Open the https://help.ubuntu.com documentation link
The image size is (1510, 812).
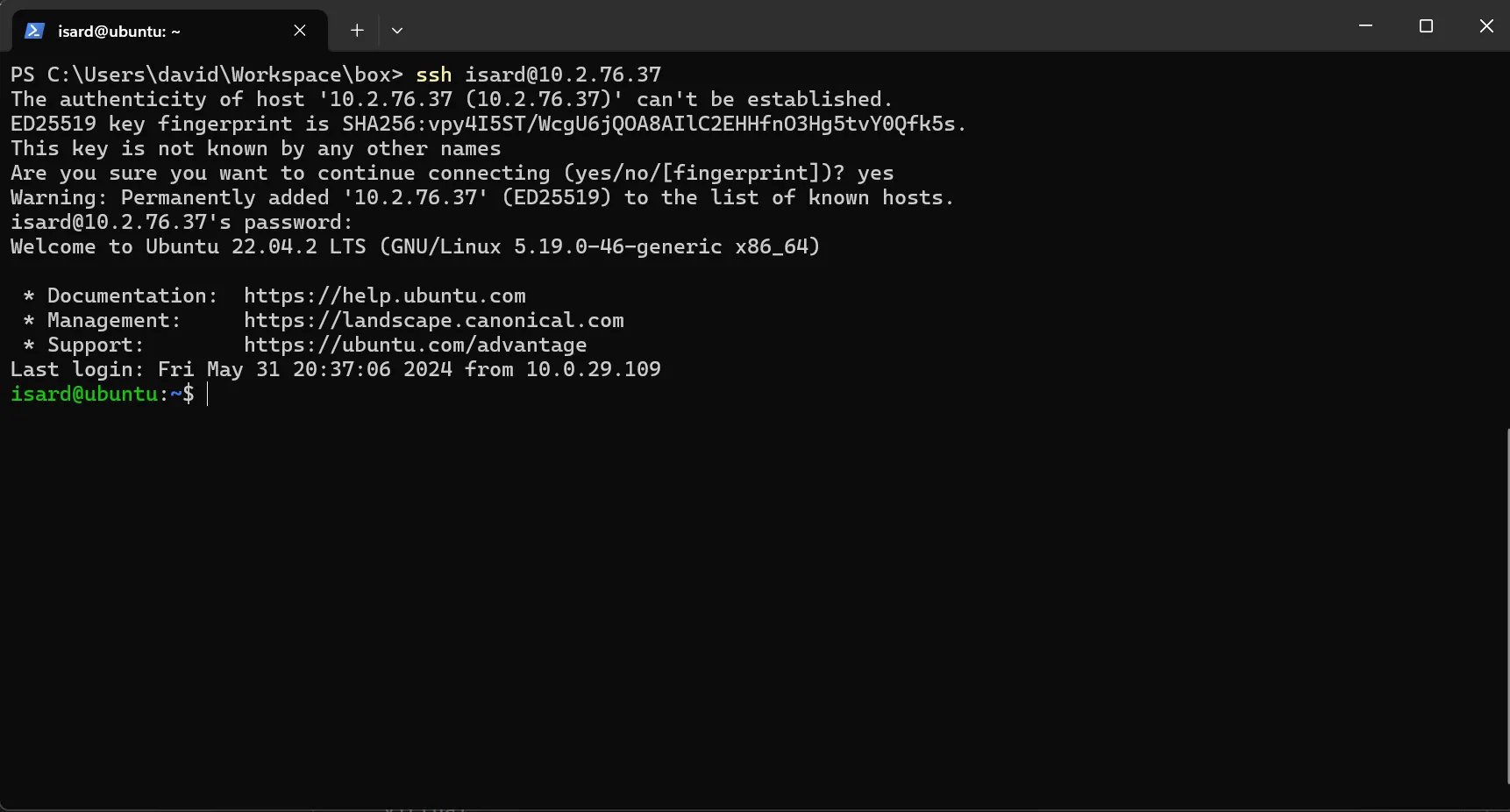(x=384, y=296)
